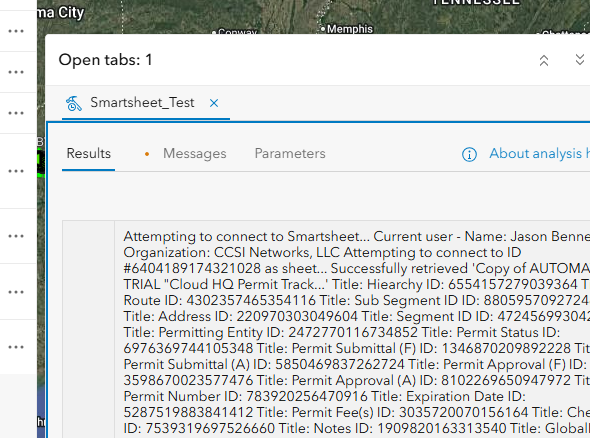
Task: Click the tool history icon beside Smartsheet_Test
Action: coord(73,103)
